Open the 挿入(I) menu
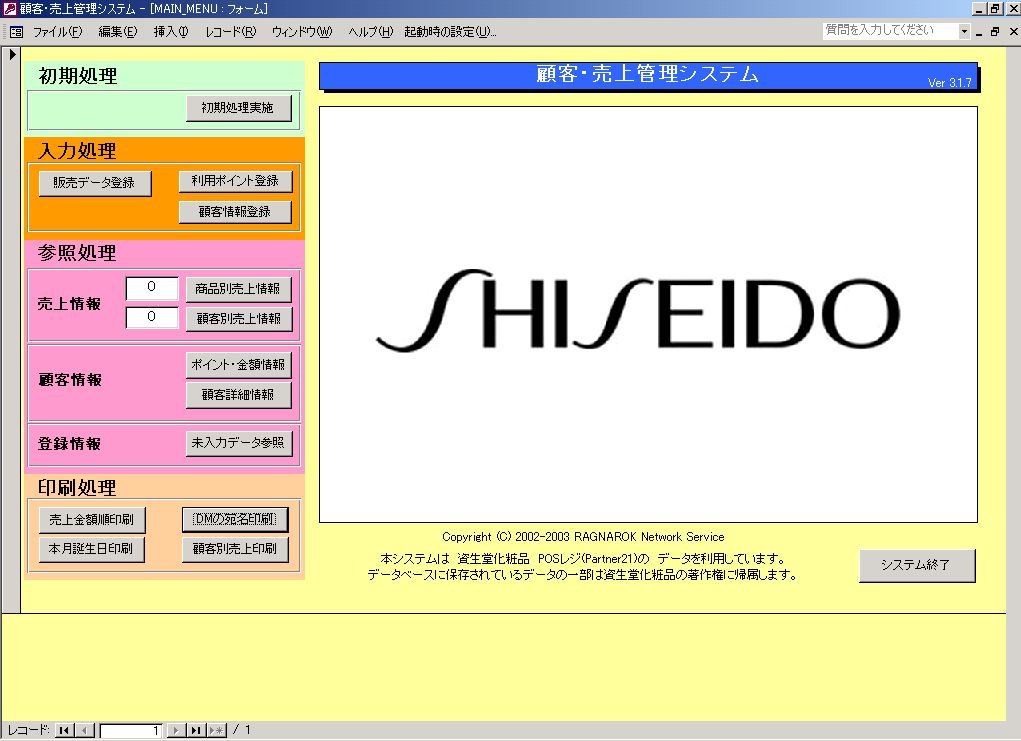This screenshot has width=1021, height=741. [x=171, y=31]
